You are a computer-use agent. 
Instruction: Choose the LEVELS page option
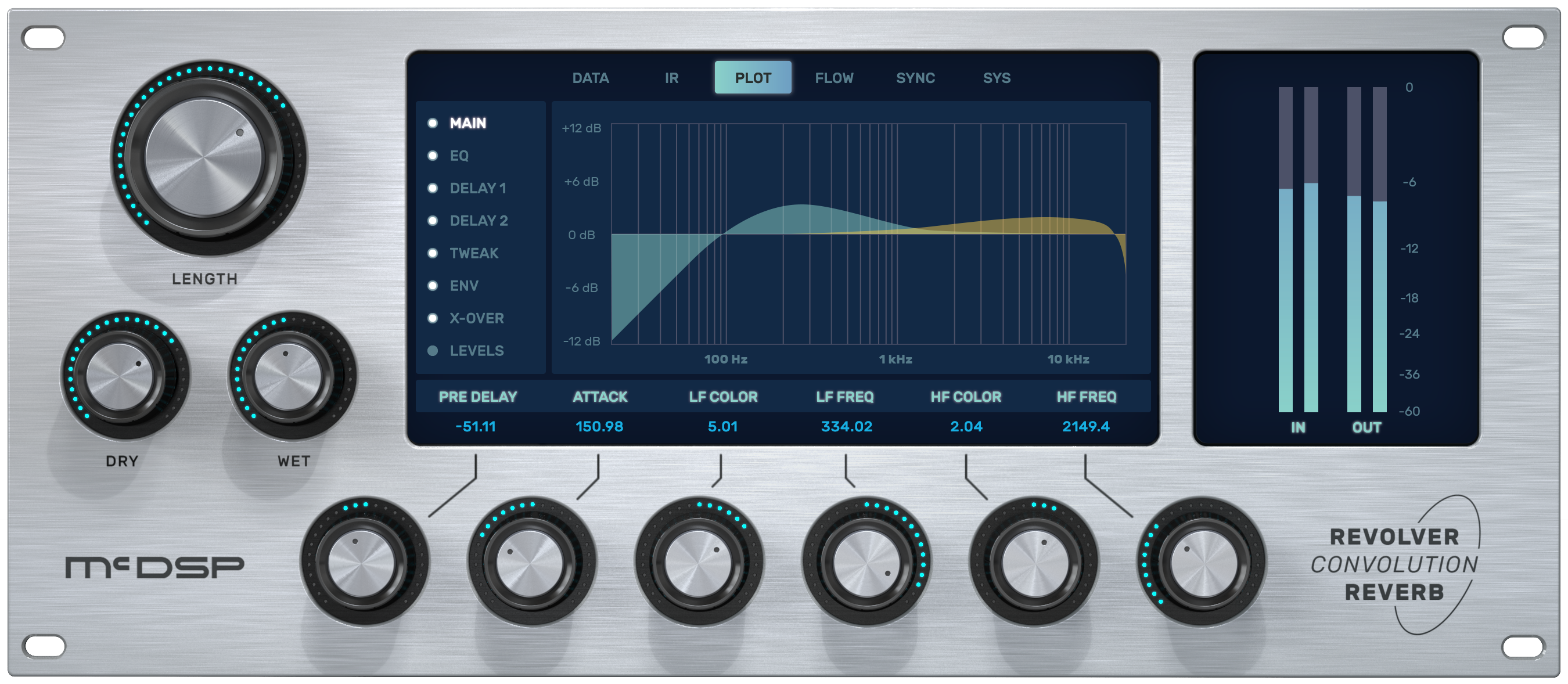point(476,351)
